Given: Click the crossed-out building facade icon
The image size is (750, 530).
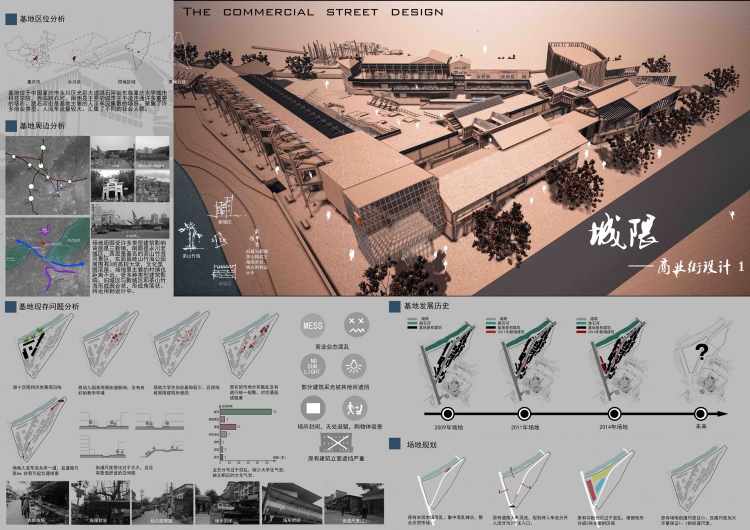Looking at the screenshot, I should 336,443.
